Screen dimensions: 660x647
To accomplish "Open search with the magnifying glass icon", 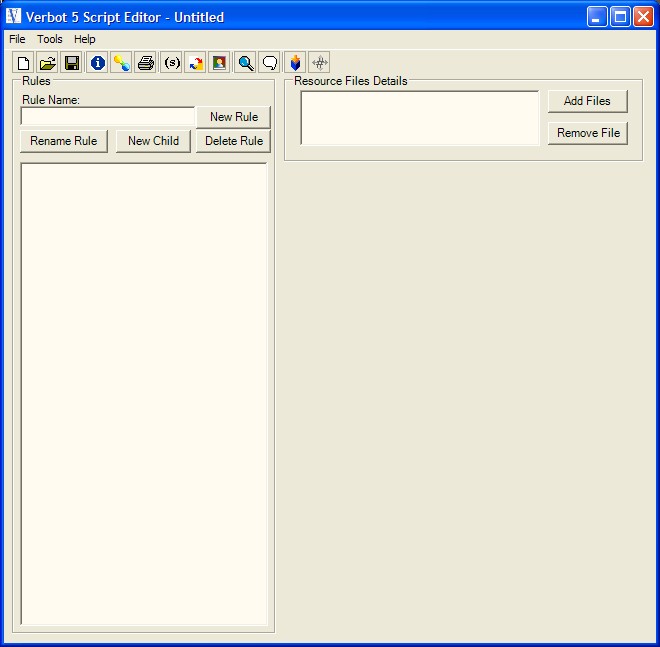I will 245,63.
